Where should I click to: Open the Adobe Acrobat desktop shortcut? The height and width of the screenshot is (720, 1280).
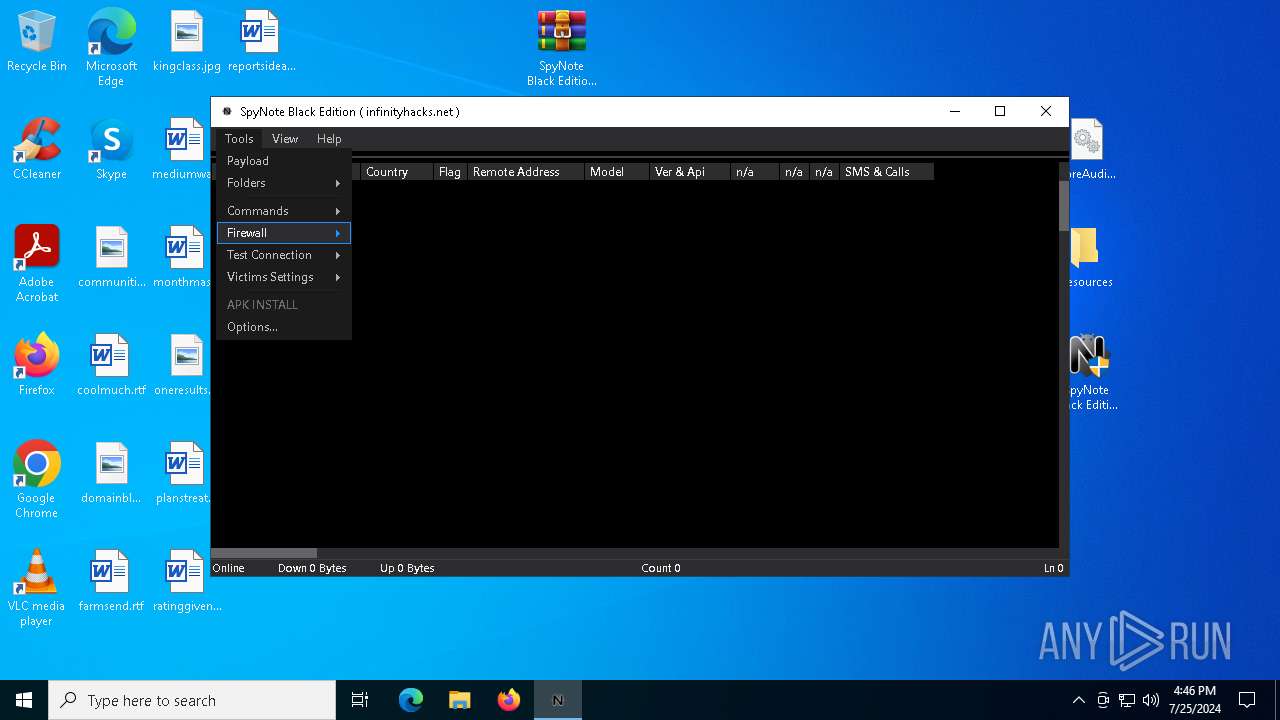pyautogui.click(x=37, y=264)
